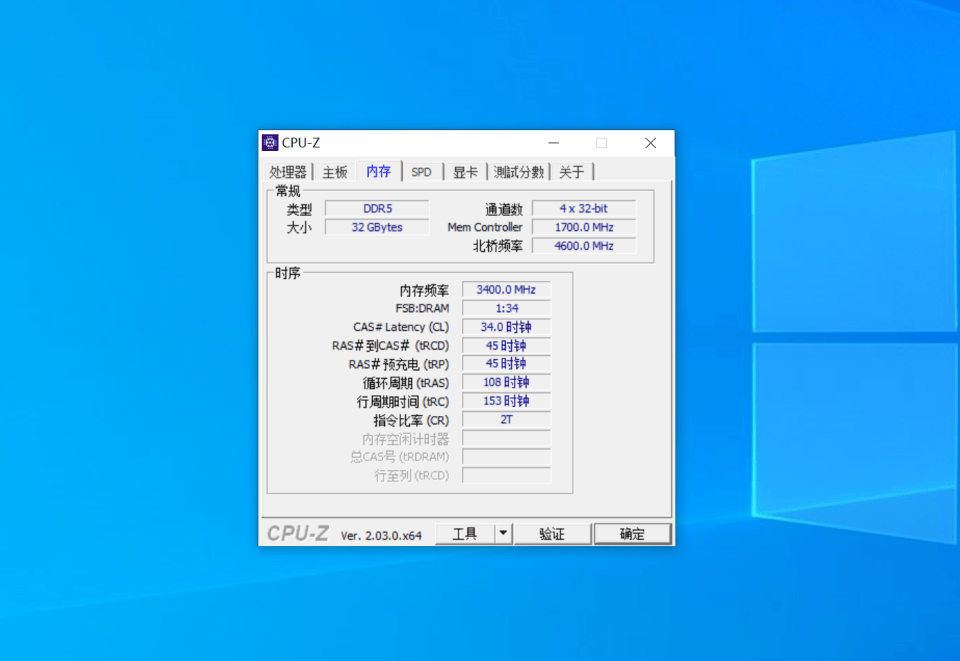Click the CAS# Latency 34.0 field
Viewport: 960px width, 661px height.
click(x=506, y=327)
